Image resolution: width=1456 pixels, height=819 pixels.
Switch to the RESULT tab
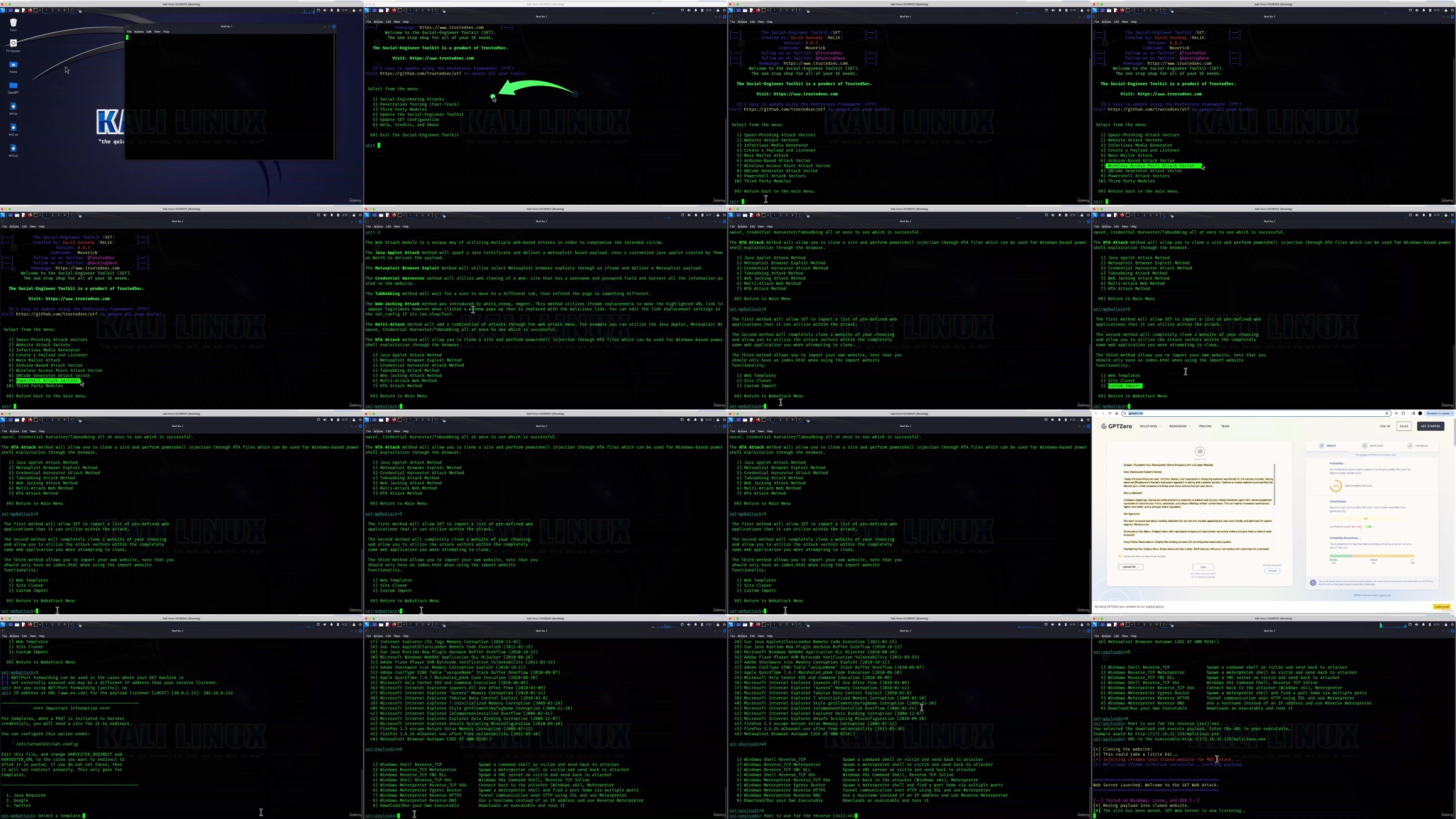click(1327, 446)
